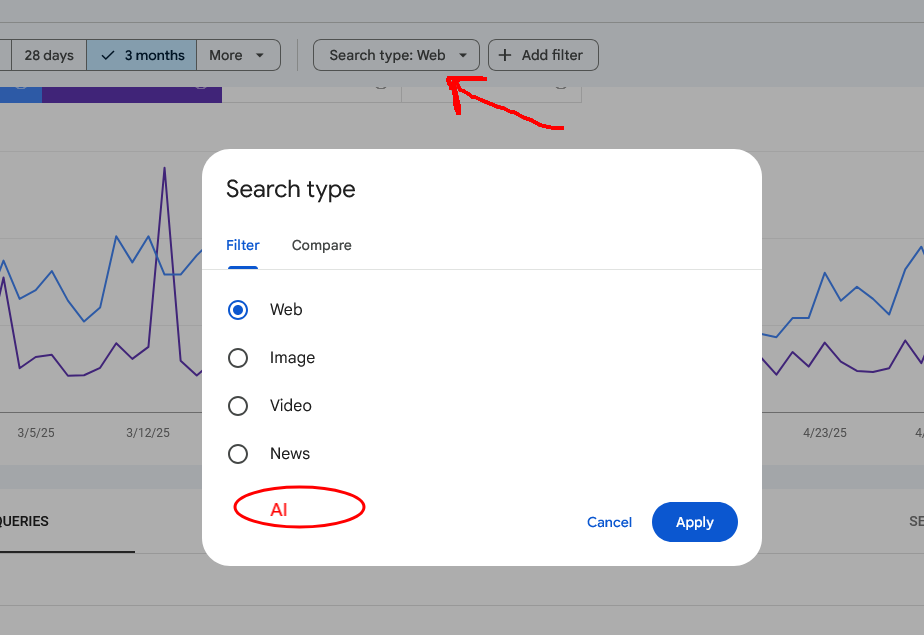Apply the search type filter
The image size is (924, 635).
coord(694,521)
